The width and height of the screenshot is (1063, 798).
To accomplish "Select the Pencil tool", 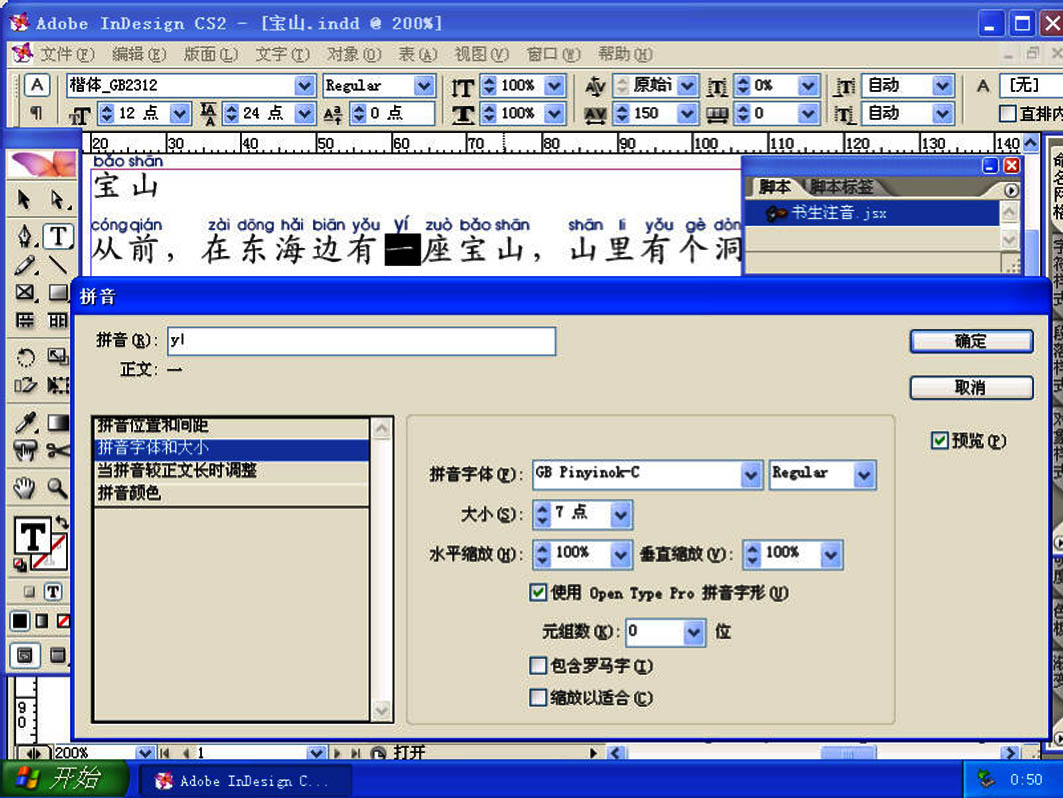I will tap(24, 265).
